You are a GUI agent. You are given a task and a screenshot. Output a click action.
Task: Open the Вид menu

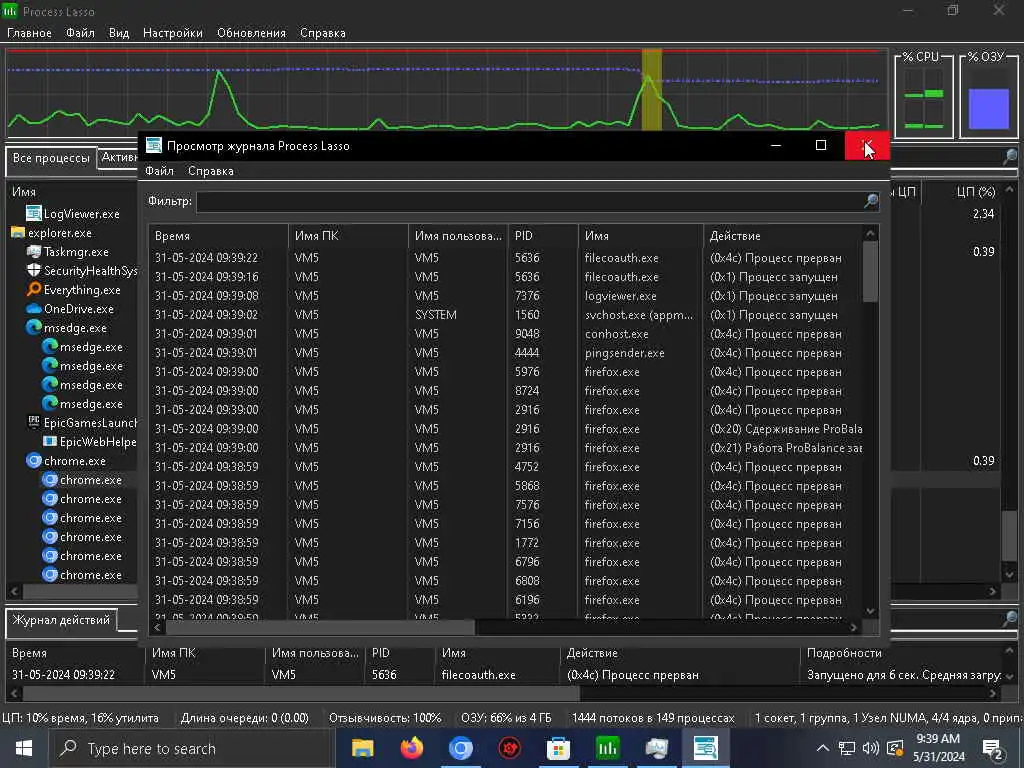coord(119,33)
